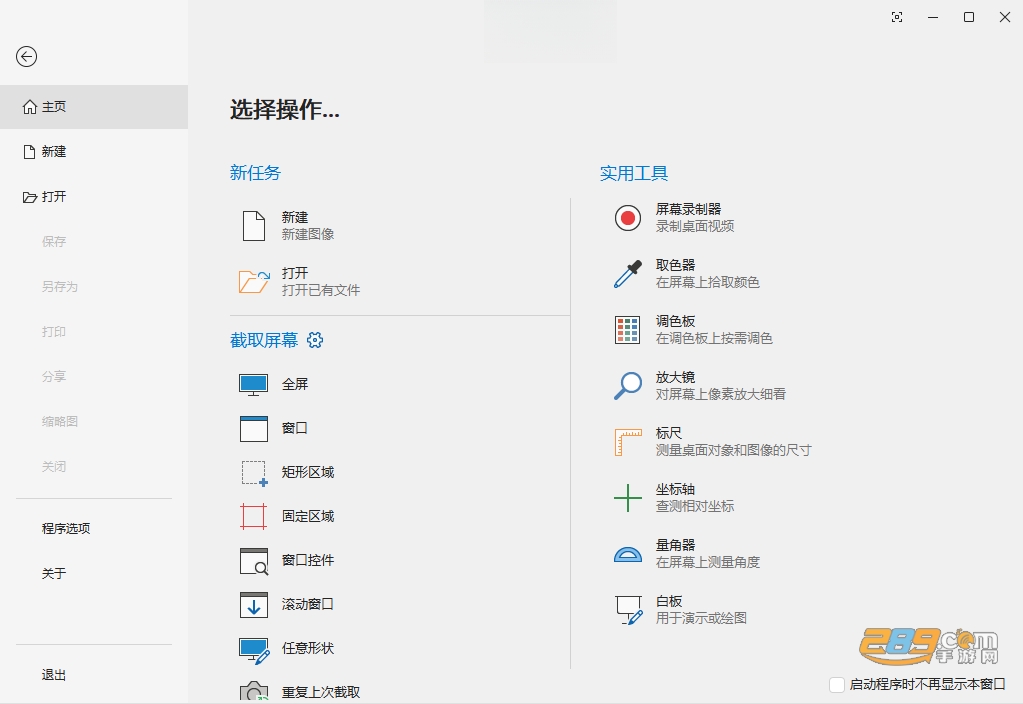Click the 全屏 capture label
The height and width of the screenshot is (704, 1023).
pos(295,384)
